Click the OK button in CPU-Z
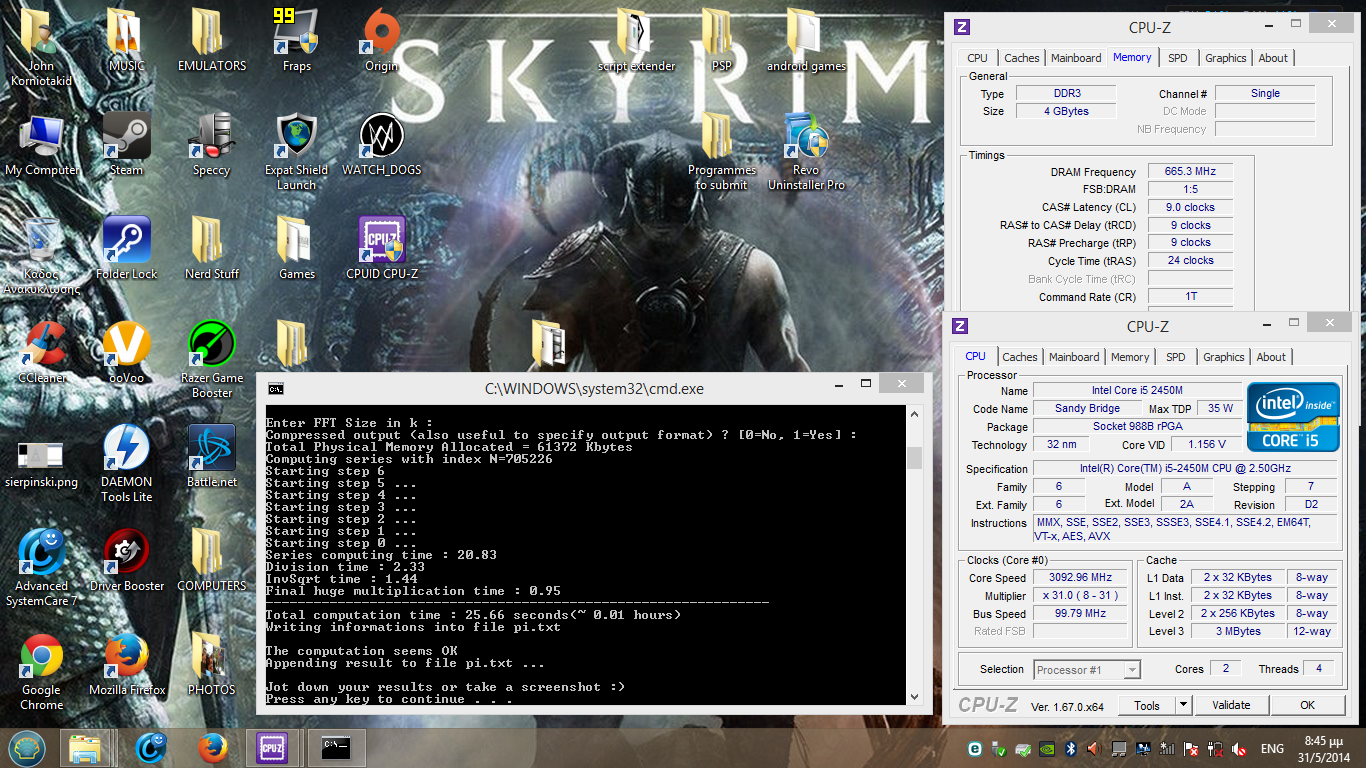 (1307, 705)
